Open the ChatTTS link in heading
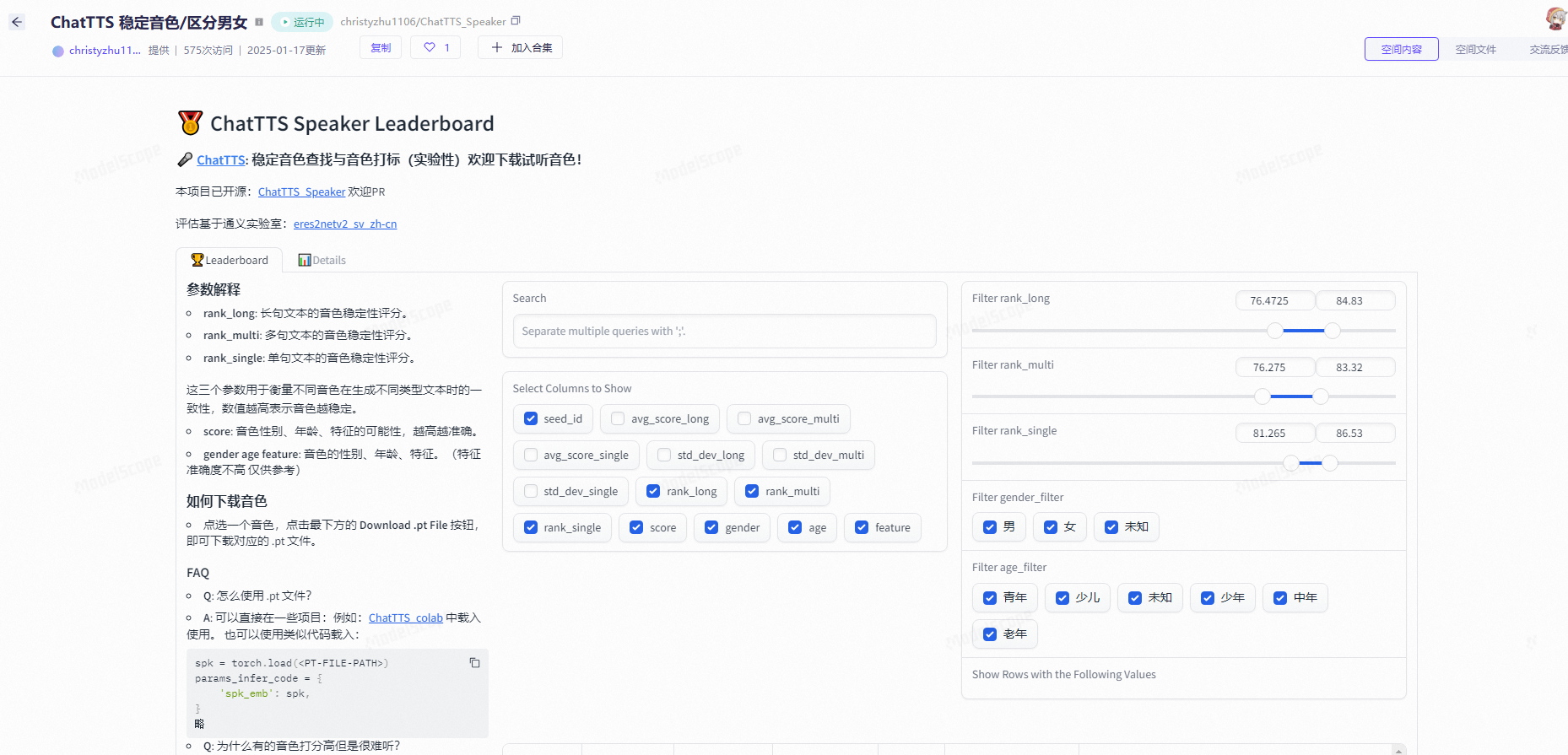This screenshot has width=1568, height=755. click(221, 160)
